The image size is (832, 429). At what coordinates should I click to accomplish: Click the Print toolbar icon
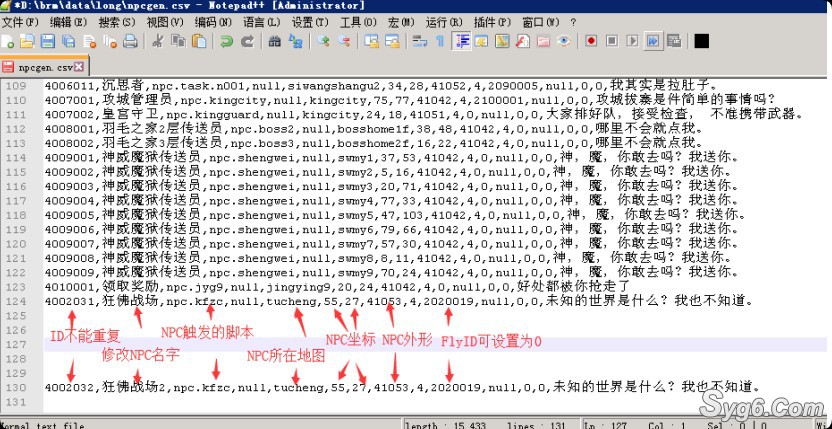coord(131,41)
